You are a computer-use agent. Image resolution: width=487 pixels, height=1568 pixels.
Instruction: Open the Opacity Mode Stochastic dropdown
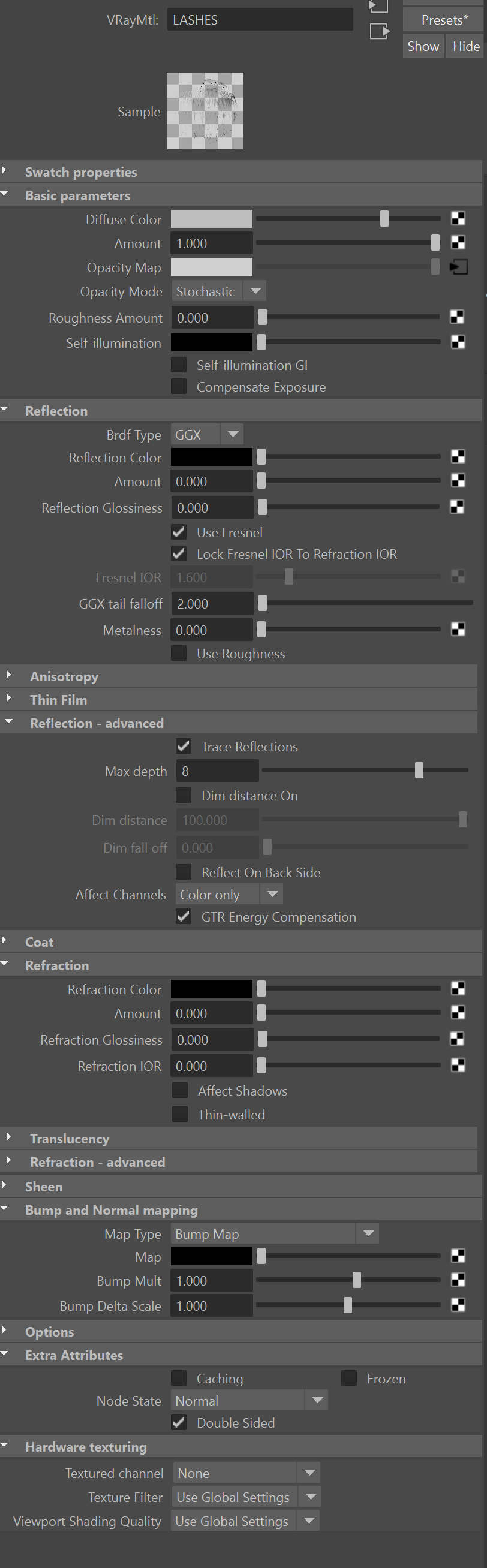click(218, 291)
